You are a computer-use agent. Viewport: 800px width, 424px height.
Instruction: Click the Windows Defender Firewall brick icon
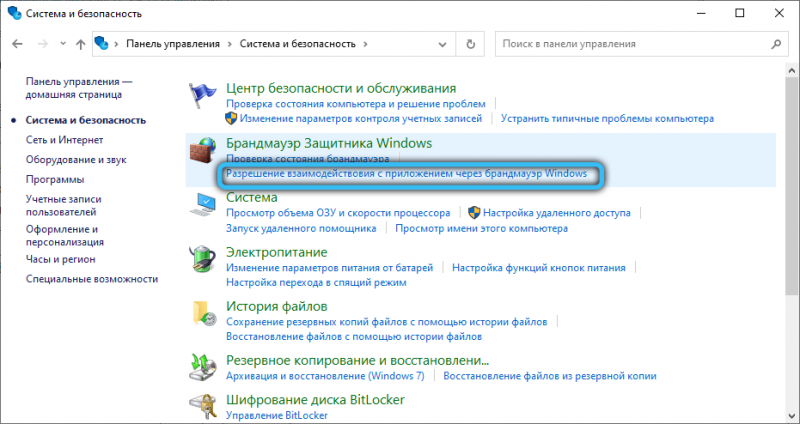click(x=203, y=150)
